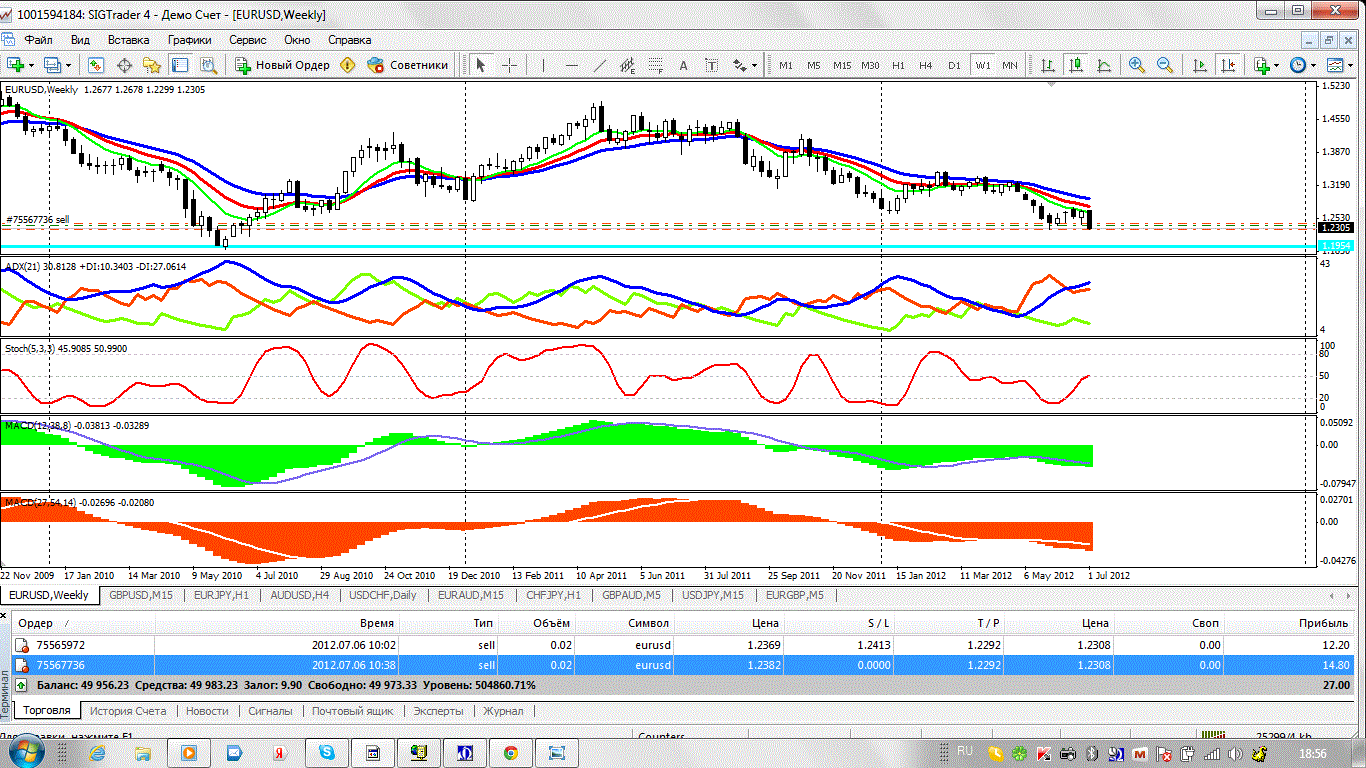Enable chart shift toggle
Viewport: 1366px width, 768px height.
pos(1228,65)
